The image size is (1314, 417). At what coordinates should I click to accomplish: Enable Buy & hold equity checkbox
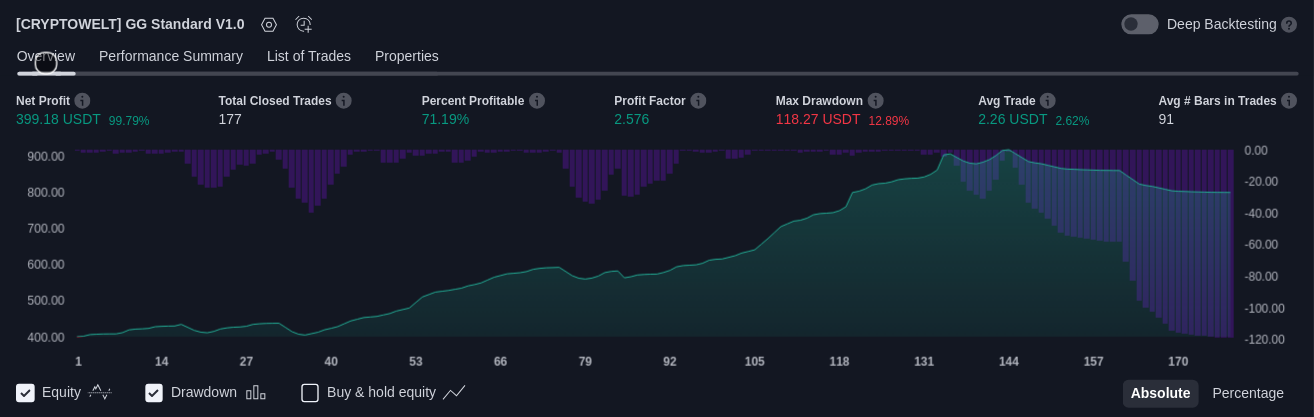click(x=310, y=393)
